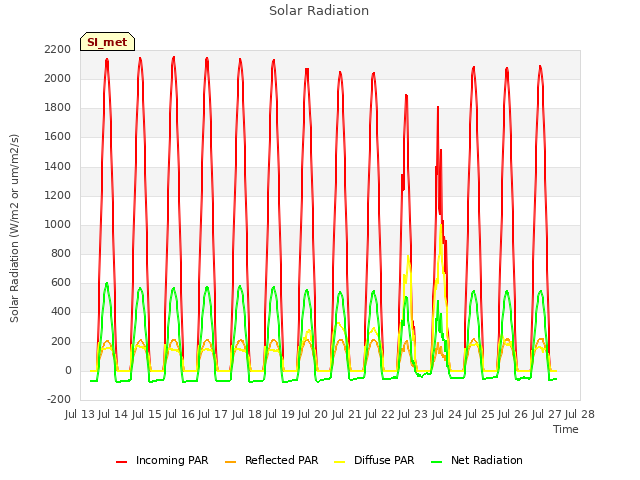Click the 400 y-axis tick label

pos(61,312)
